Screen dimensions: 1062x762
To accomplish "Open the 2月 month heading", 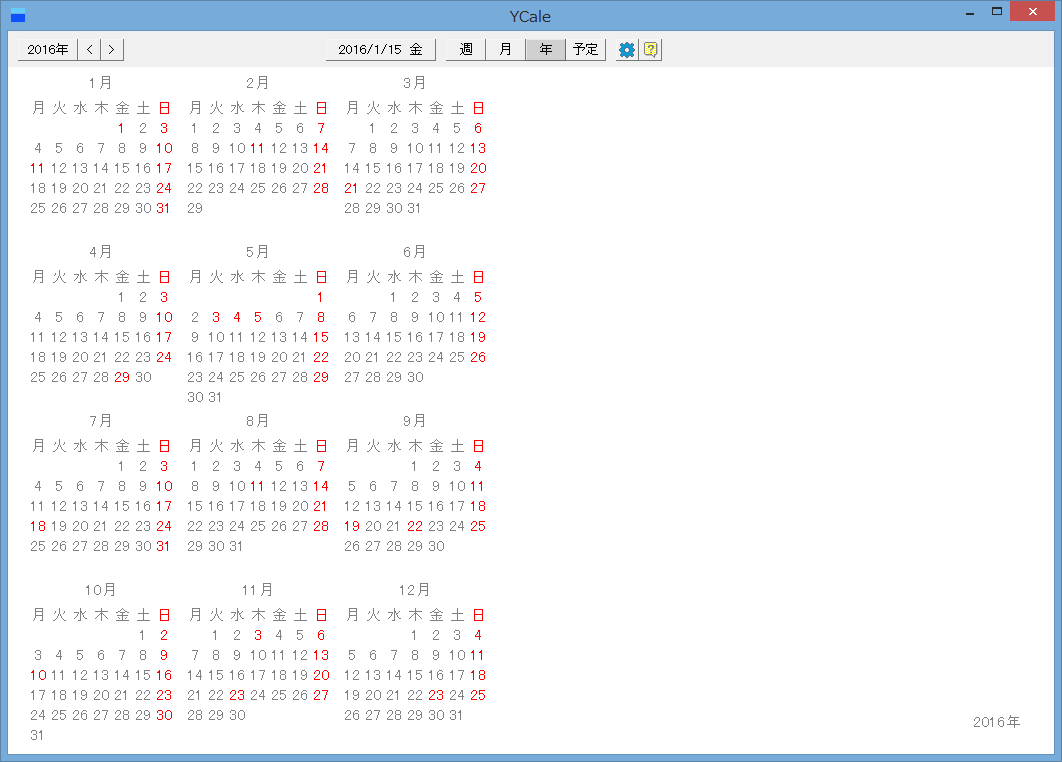I will [x=257, y=83].
